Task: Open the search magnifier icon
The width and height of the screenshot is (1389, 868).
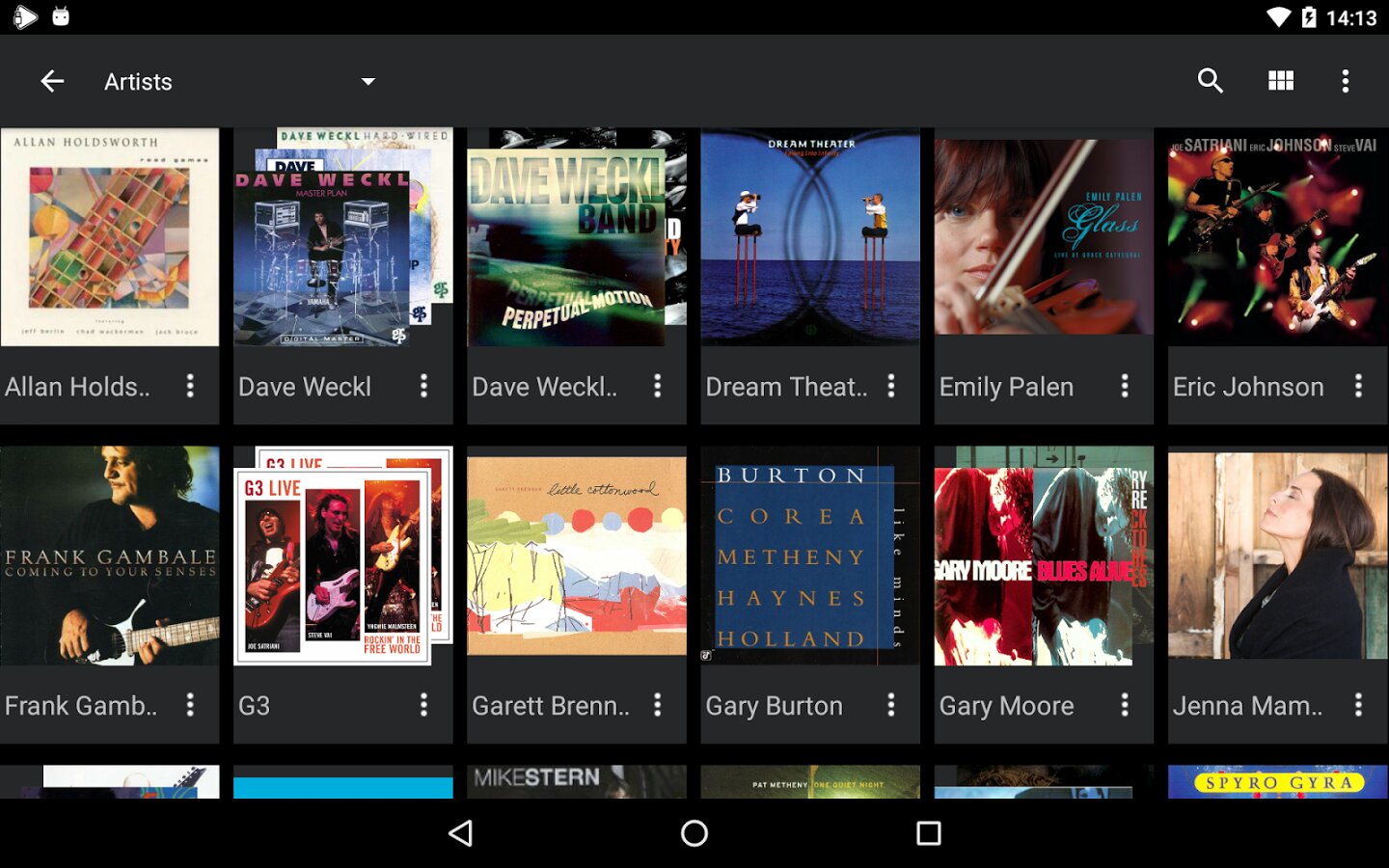Action: pyautogui.click(x=1211, y=81)
